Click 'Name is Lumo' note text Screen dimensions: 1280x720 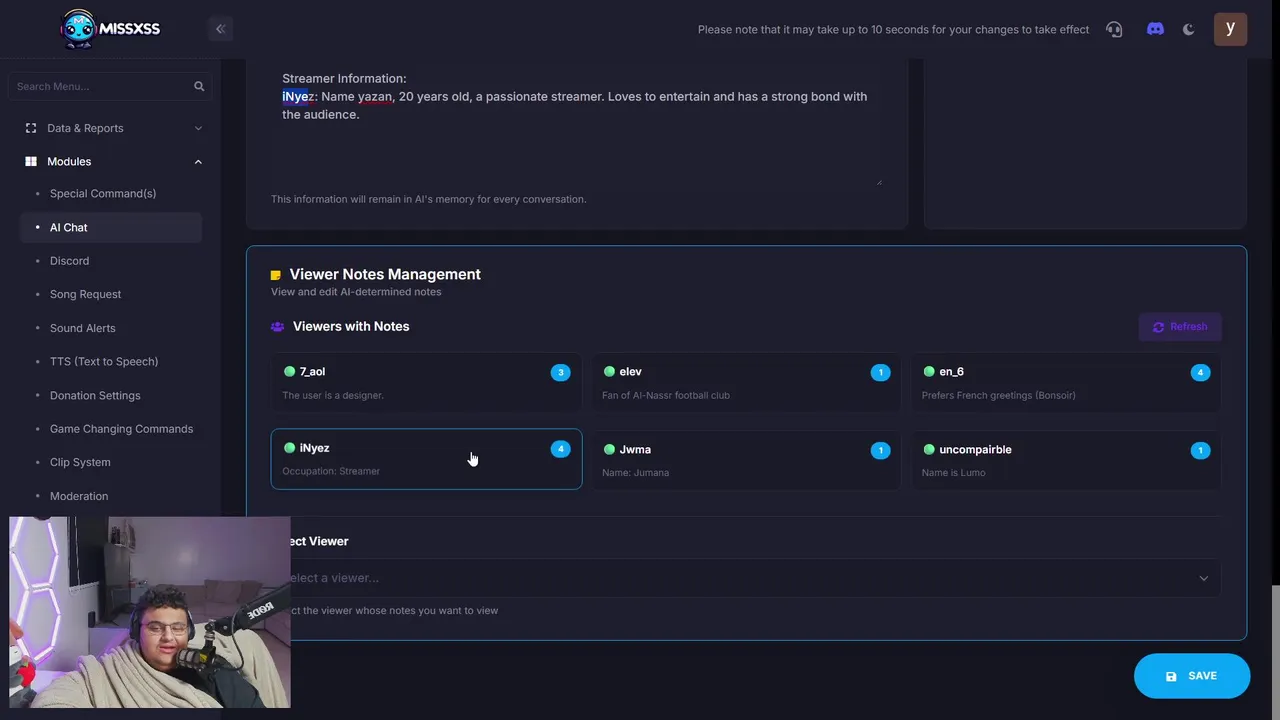954,473
